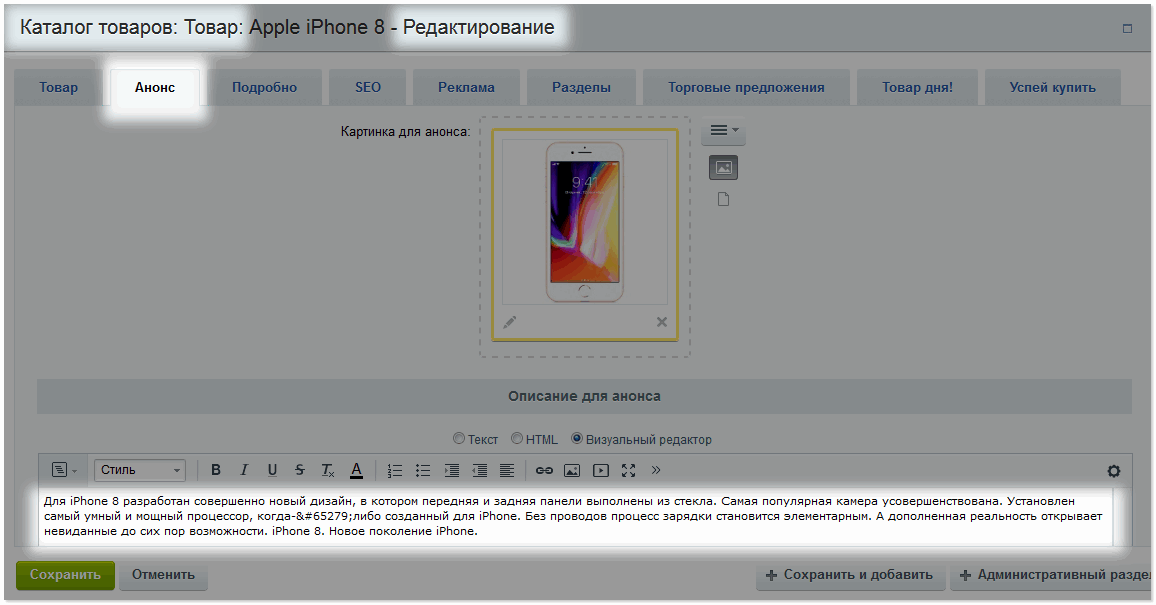
Task: Open the Товар дня! tab
Action: point(917,87)
